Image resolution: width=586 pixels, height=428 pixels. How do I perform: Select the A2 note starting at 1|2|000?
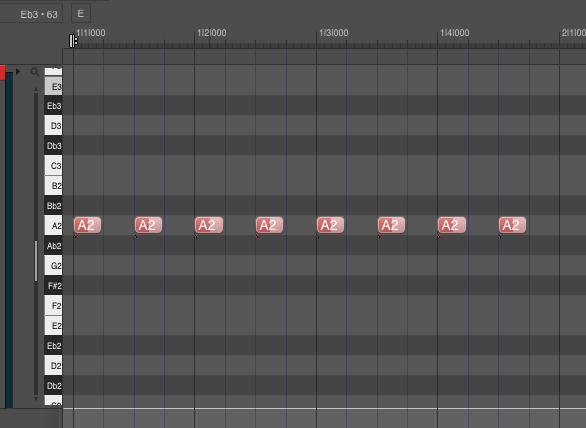pos(209,225)
